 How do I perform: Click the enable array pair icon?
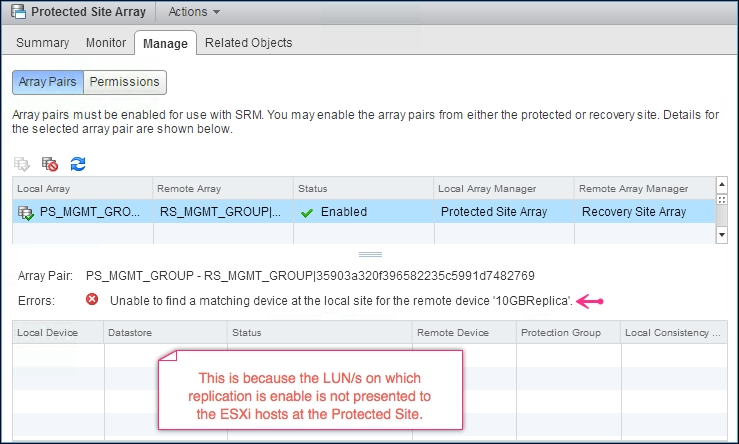coord(22,164)
